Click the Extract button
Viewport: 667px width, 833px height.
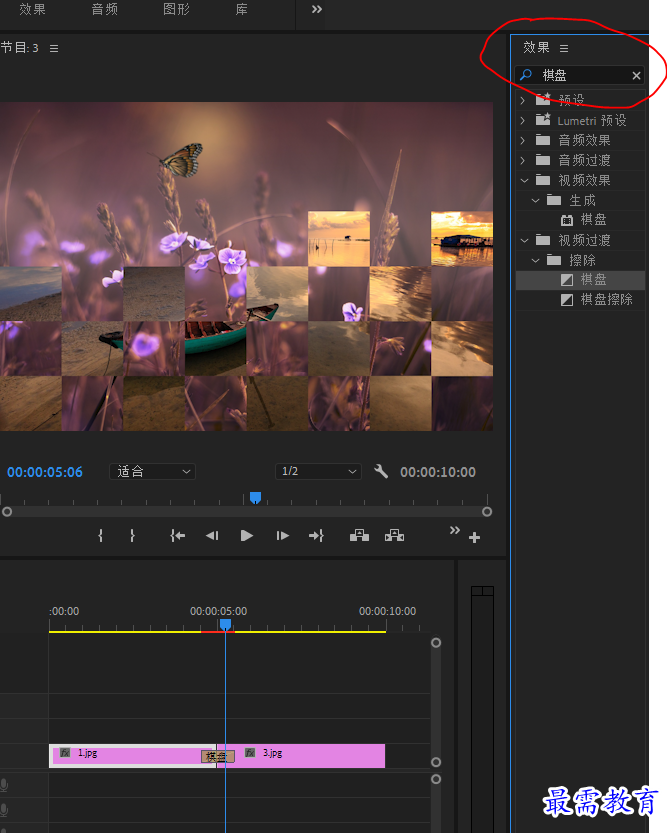pyautogui.click(x=395, y=536)
